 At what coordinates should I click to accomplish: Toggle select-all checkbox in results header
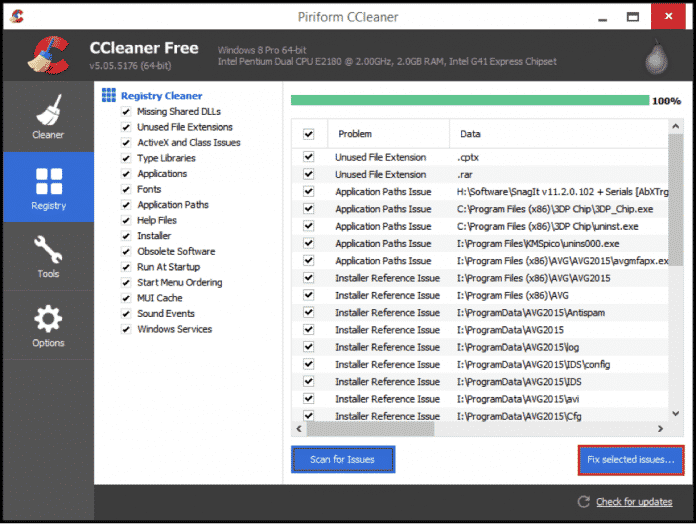pyautogui.click(x=308, y=134)
